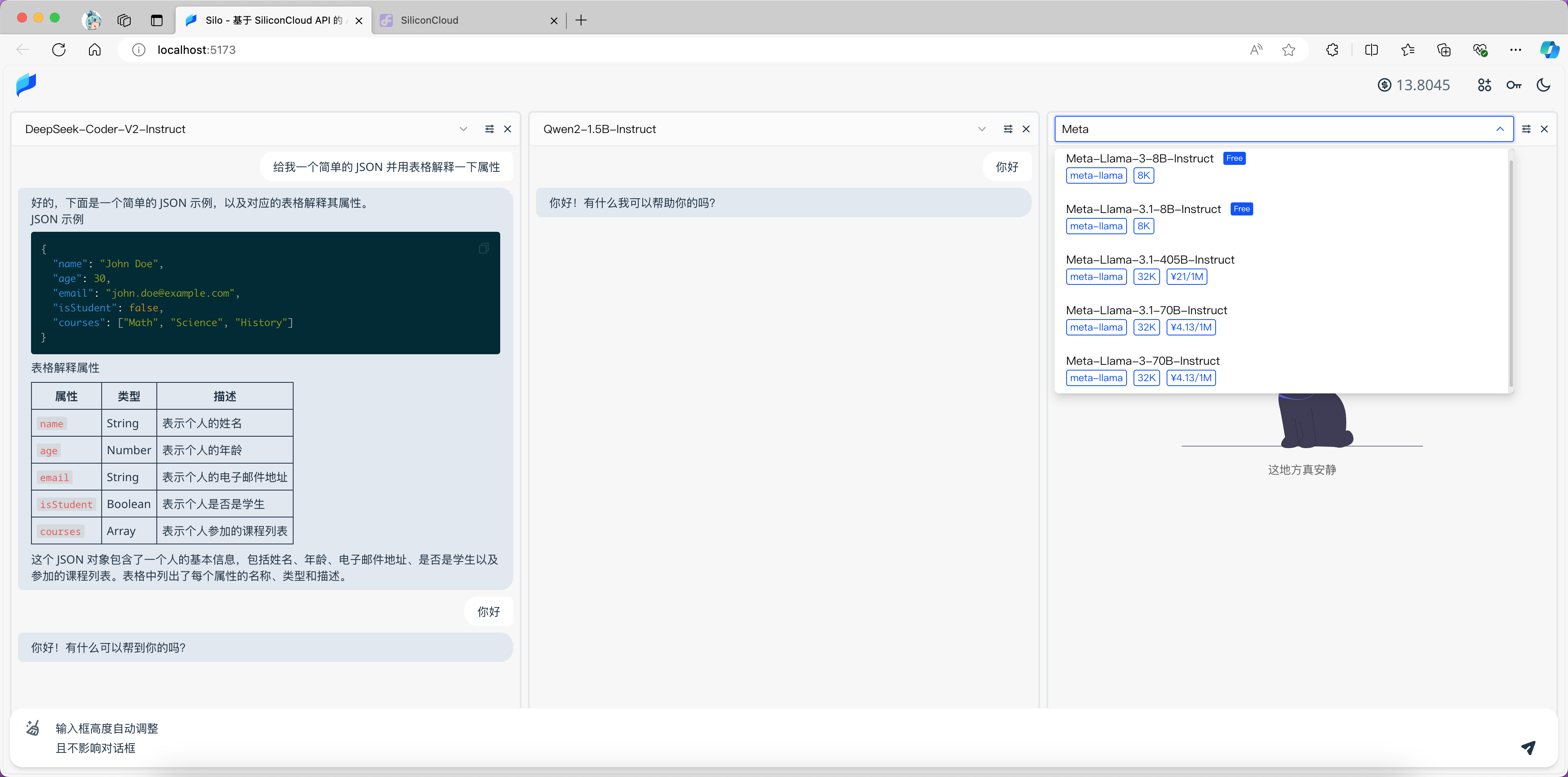Expand Qwen2-1.5B-Instruct model dropdown
Image resolution: width=1568 pixels, height=777 pixels.
[982, 129]
